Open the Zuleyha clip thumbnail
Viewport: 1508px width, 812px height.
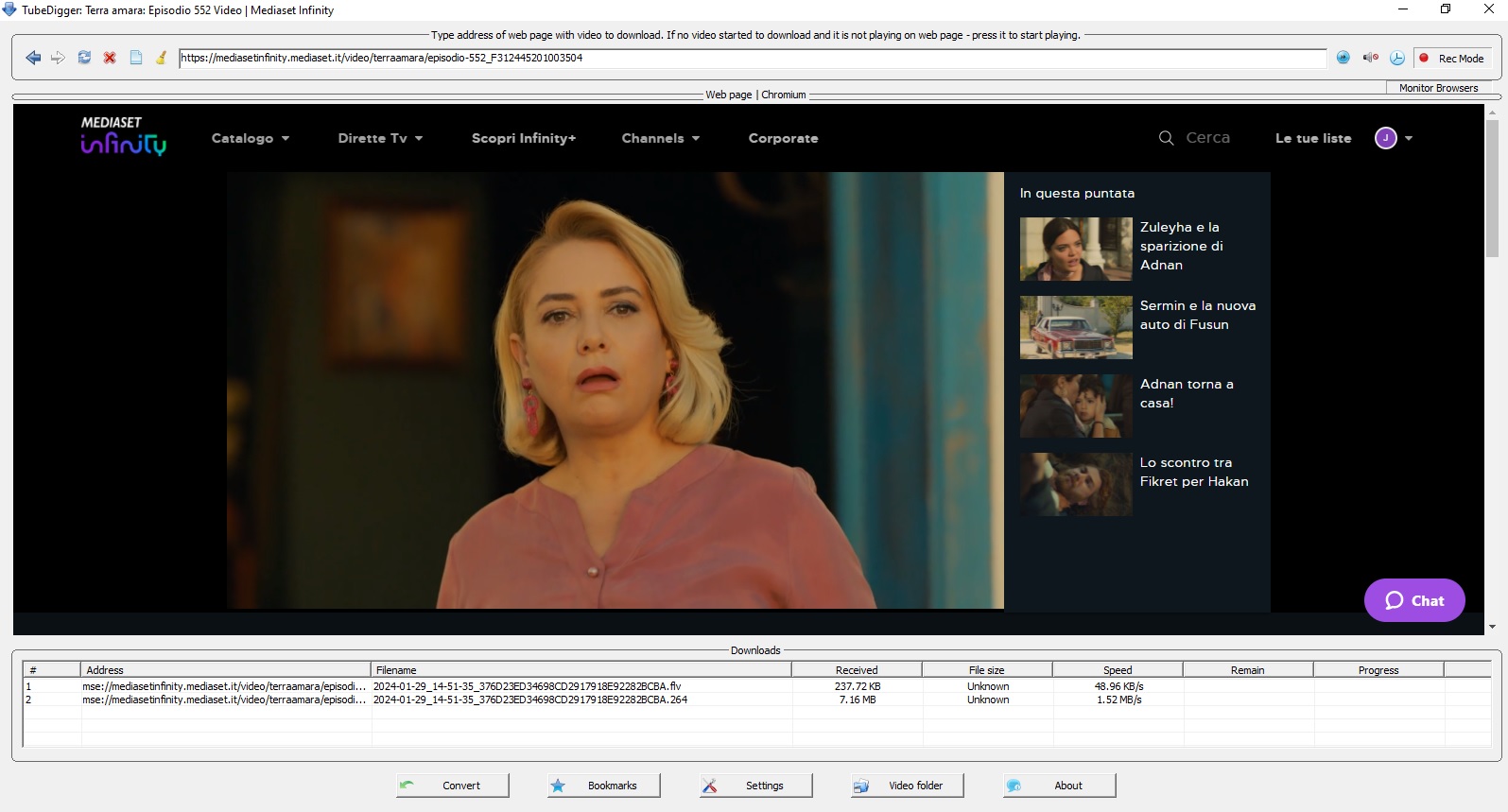click(1076, 249)
